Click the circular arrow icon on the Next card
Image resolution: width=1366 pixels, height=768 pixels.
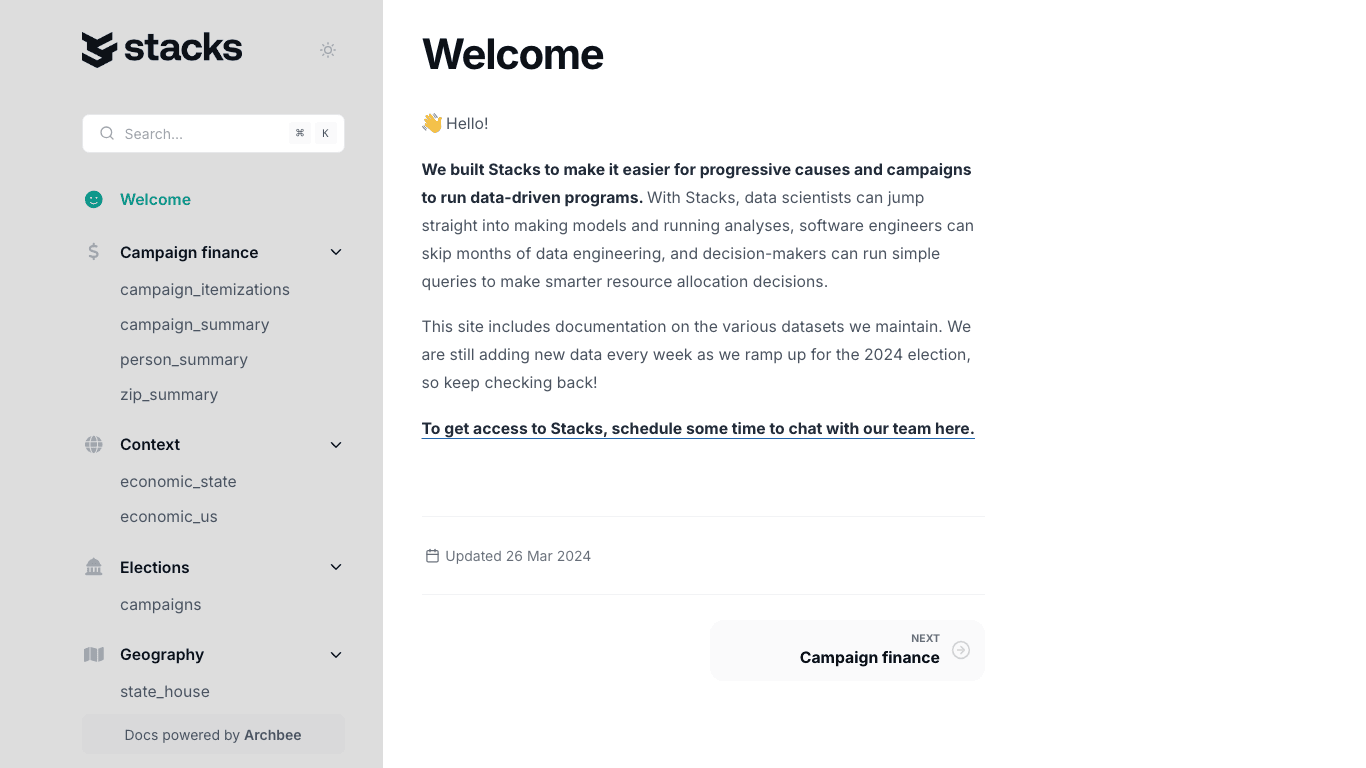coord(961,650)
